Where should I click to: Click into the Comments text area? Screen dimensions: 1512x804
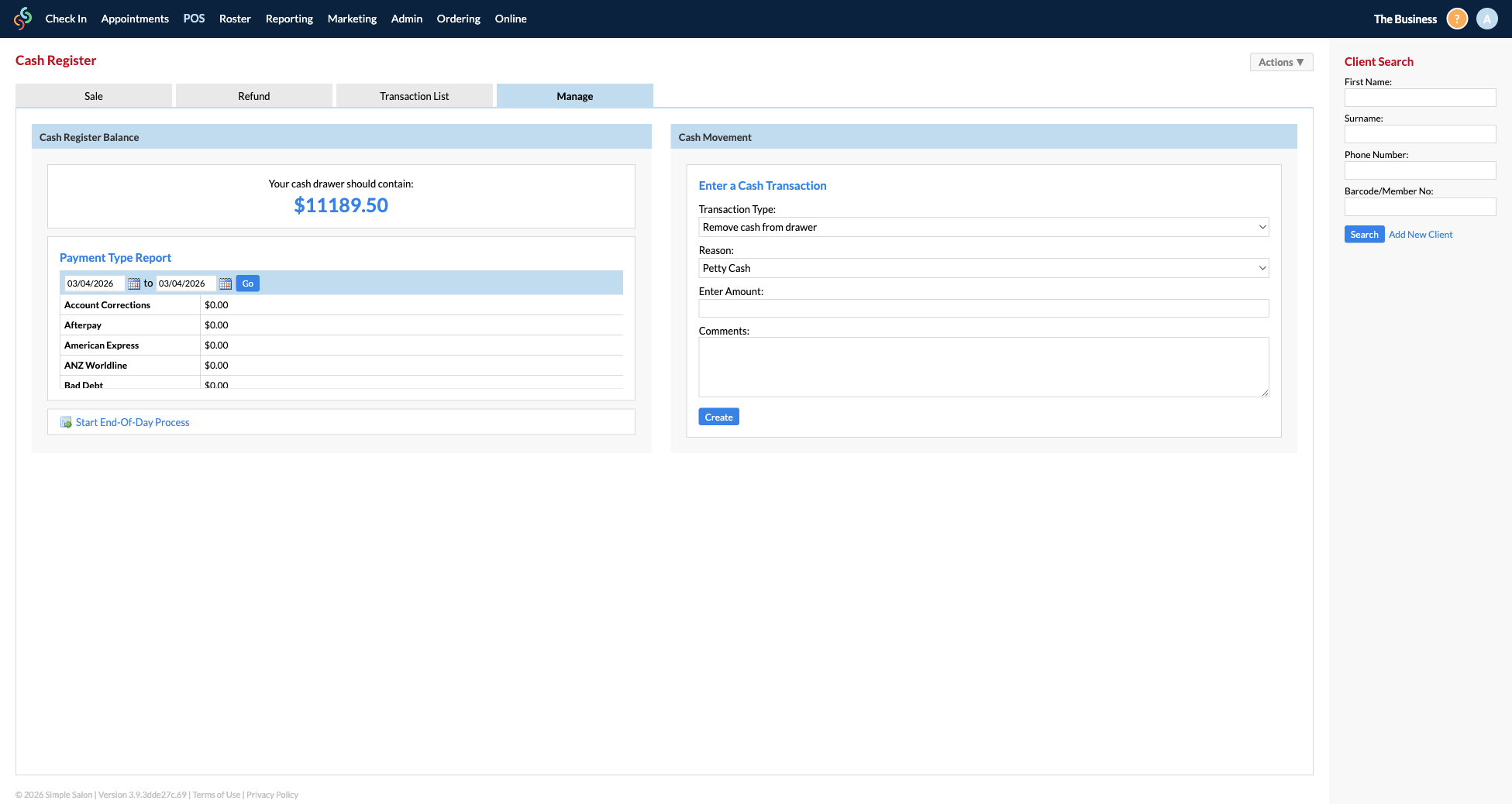pos(983,366)
